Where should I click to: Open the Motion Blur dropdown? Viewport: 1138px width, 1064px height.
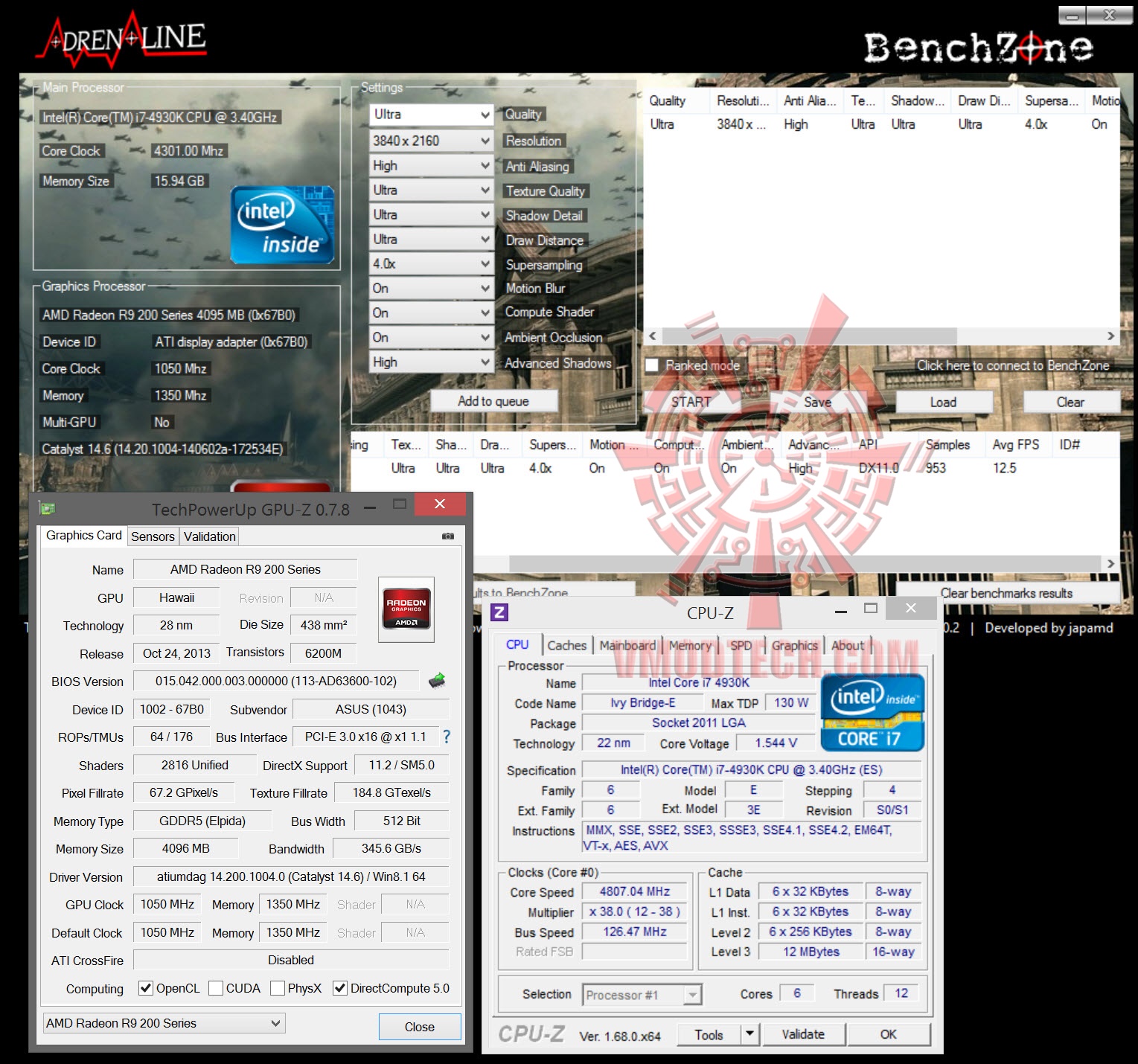tap(432, 288)
